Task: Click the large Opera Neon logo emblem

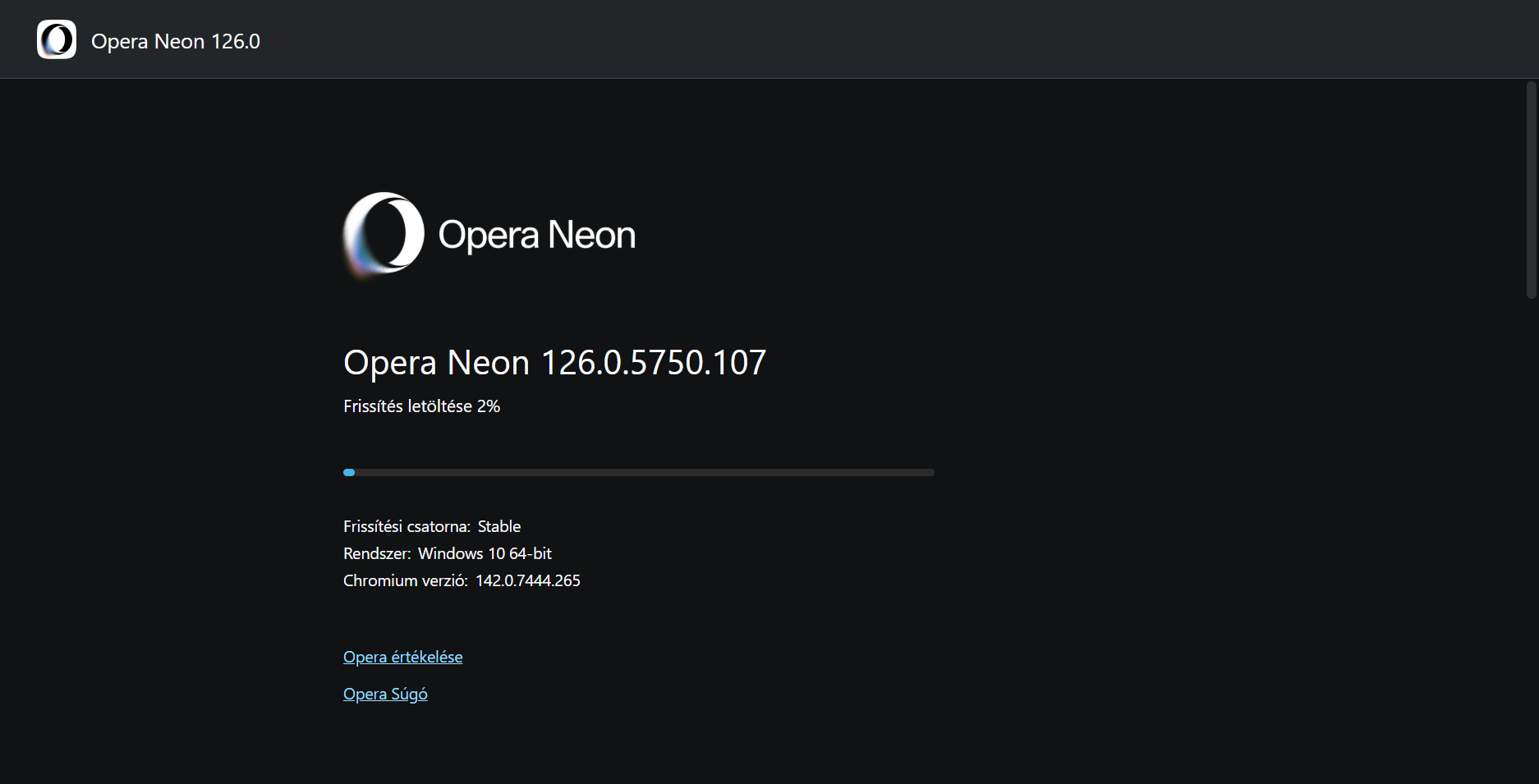Action: point(384,234)
